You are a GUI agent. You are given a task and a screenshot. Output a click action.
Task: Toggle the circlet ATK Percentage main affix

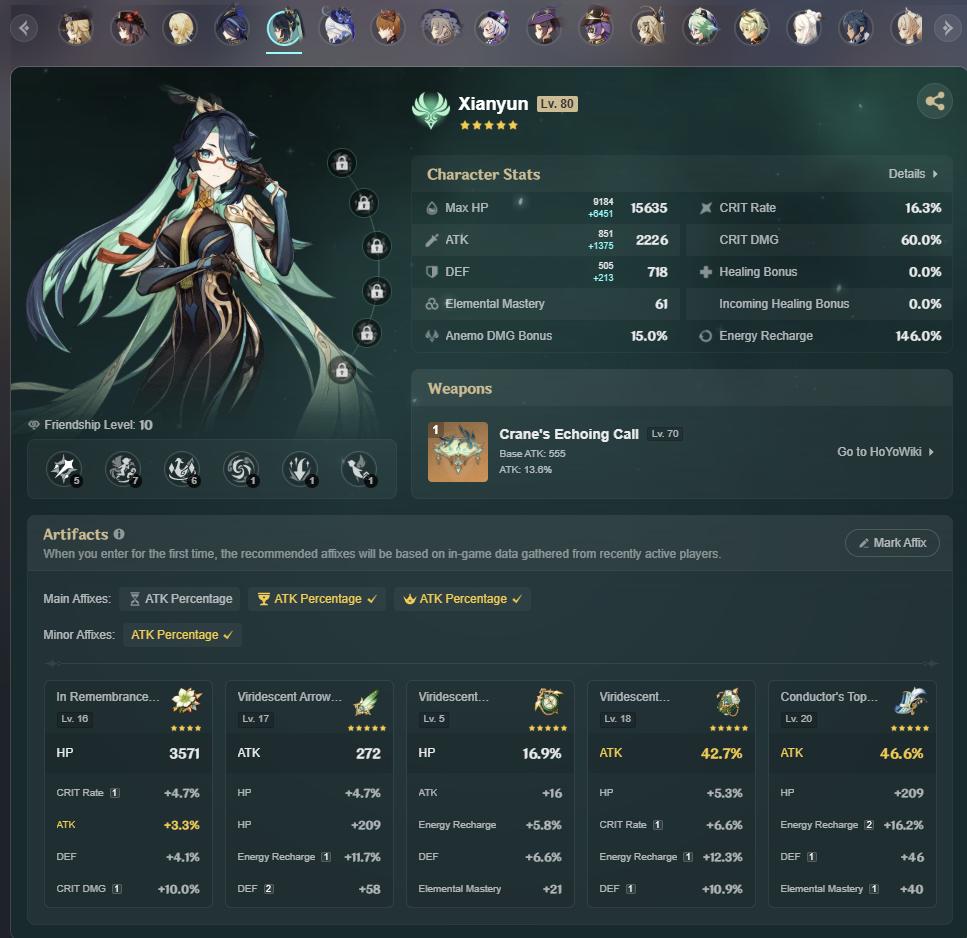(462, 599)
